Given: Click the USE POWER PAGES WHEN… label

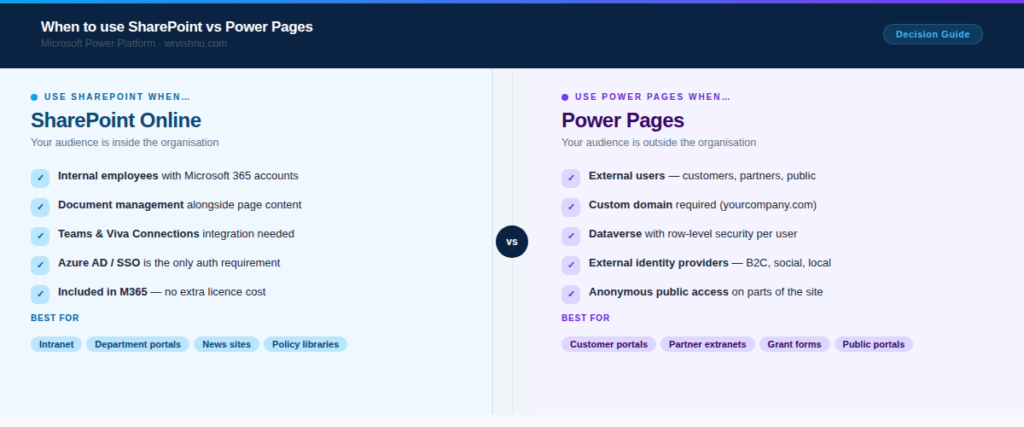Looking at the screenshot, I should [653, 97].
